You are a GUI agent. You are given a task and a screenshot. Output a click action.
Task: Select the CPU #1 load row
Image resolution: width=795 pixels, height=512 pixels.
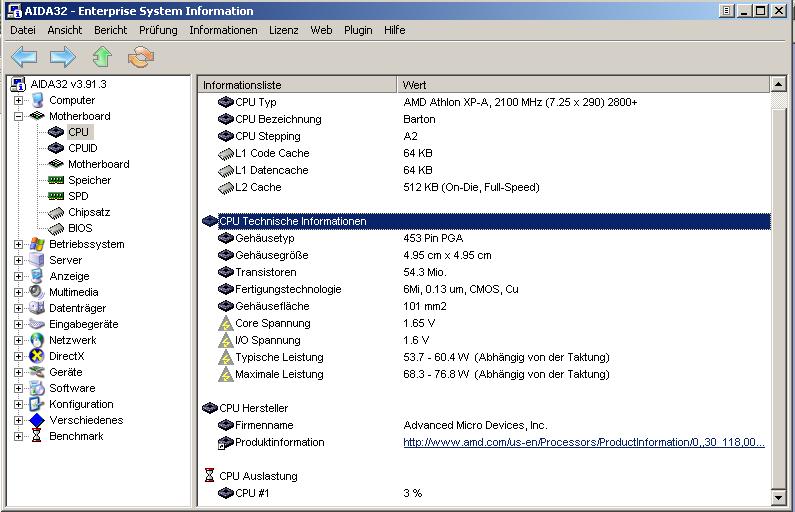pos(486,493)
